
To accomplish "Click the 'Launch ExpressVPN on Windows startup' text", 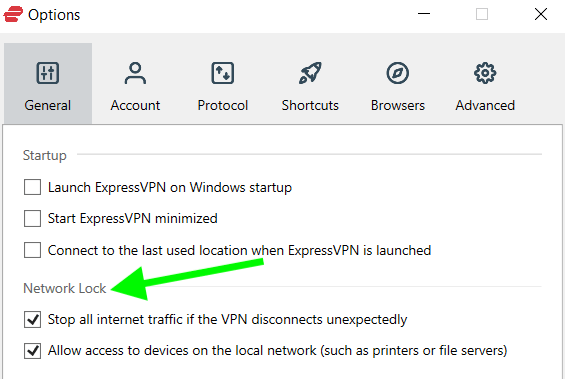I will pyautogui.click(x=170, y=187).
